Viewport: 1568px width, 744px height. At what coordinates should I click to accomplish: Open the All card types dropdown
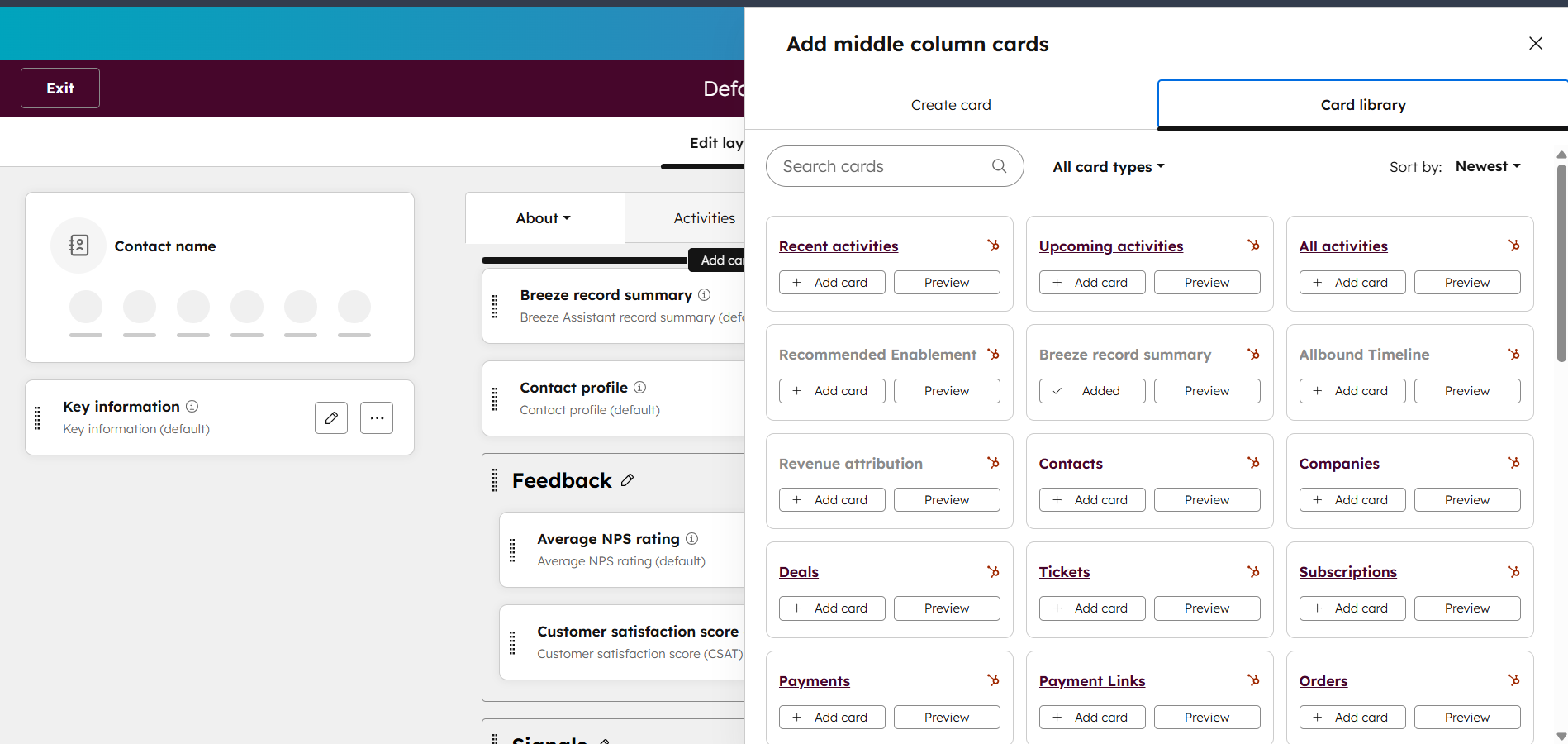(x=1108, y=166)
